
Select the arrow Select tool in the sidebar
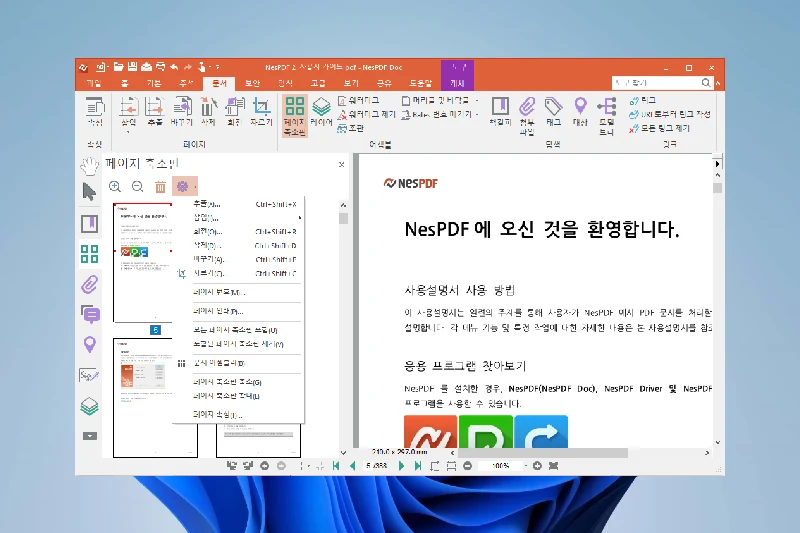point(89,192)
